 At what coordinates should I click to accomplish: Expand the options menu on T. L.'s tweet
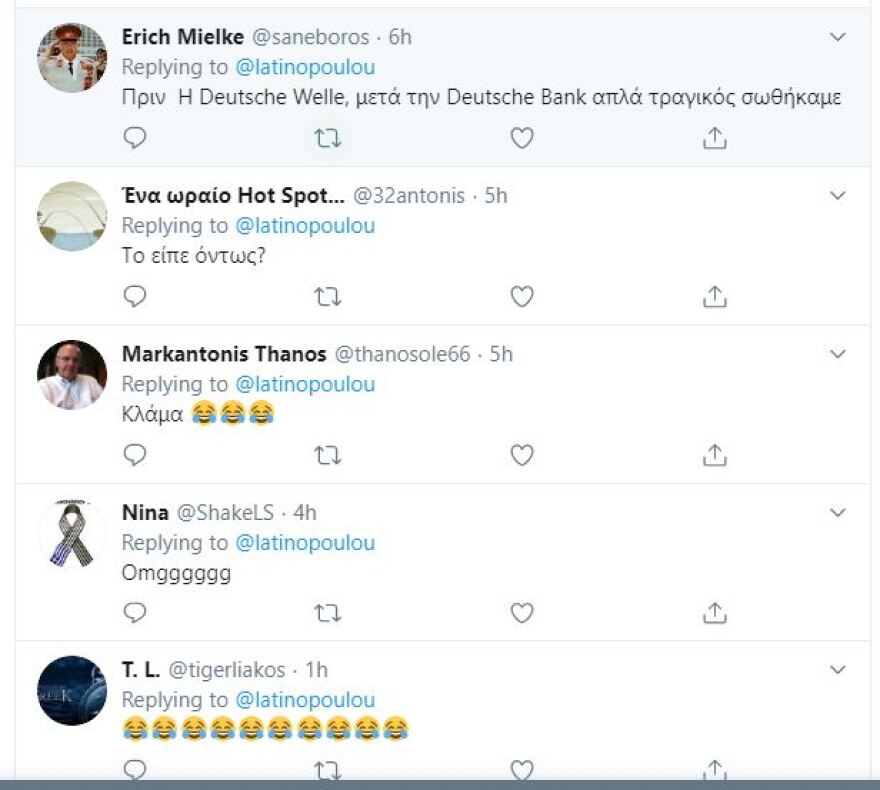[838, 670]
